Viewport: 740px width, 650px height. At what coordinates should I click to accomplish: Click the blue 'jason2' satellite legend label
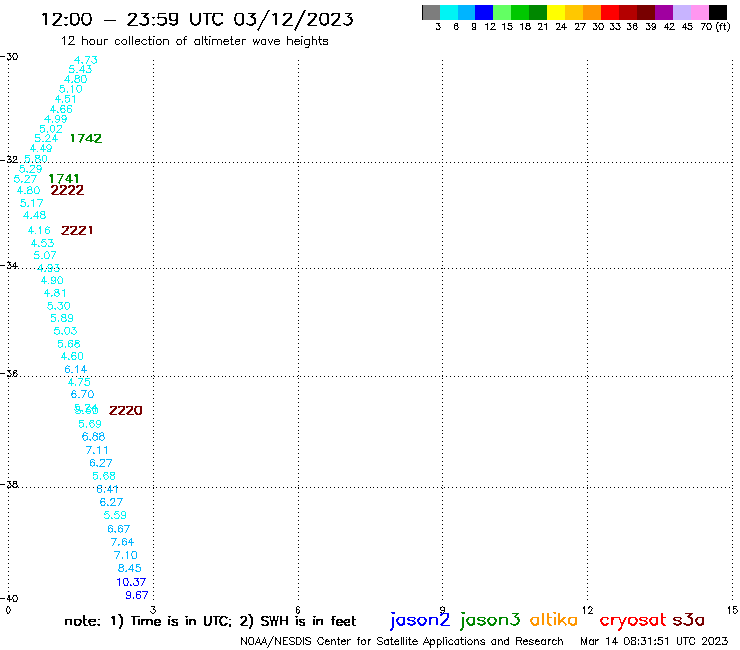click(420, 620)
